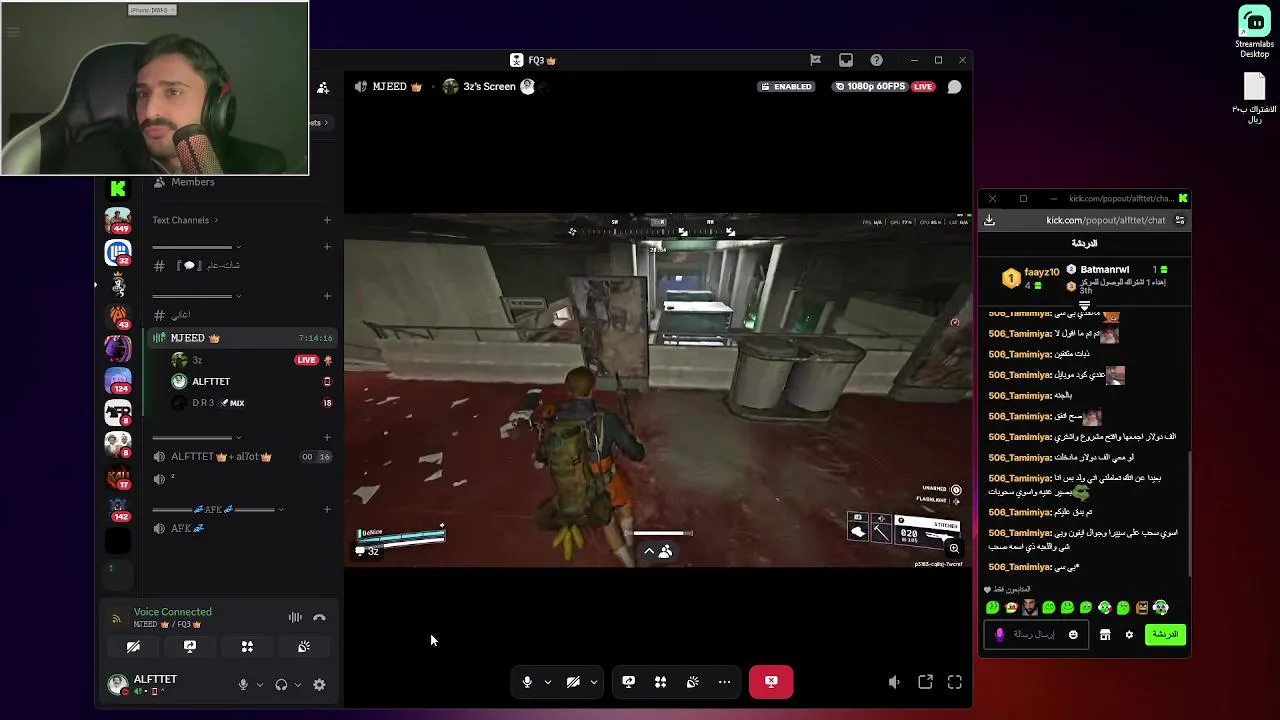The image size is (1280, 720).
Task: Toggle camera in the voice panel
Action: tap(133, 647)
